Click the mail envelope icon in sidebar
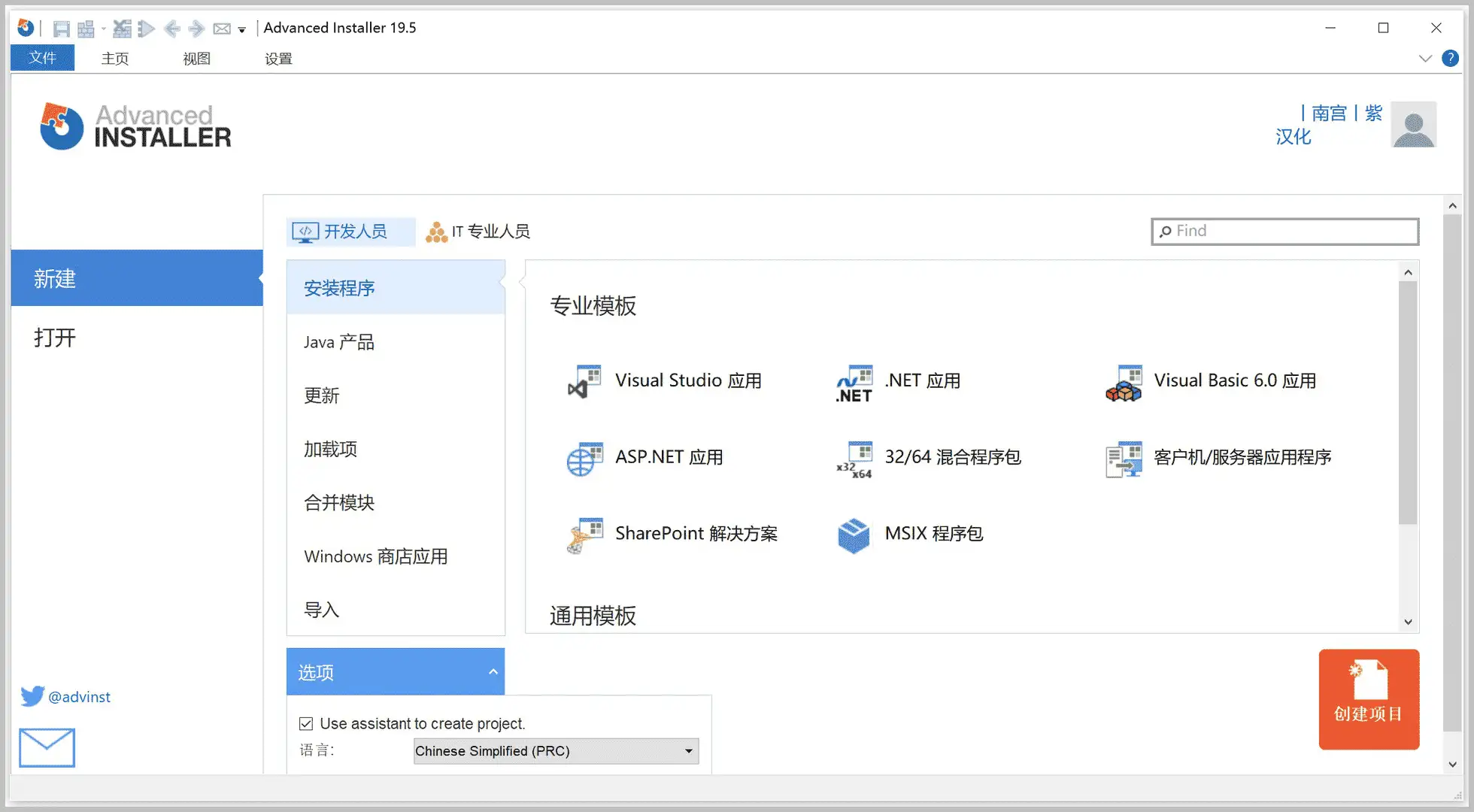Image resolution: width=1474 pixels, height=812 pixels. click(47, 747)
